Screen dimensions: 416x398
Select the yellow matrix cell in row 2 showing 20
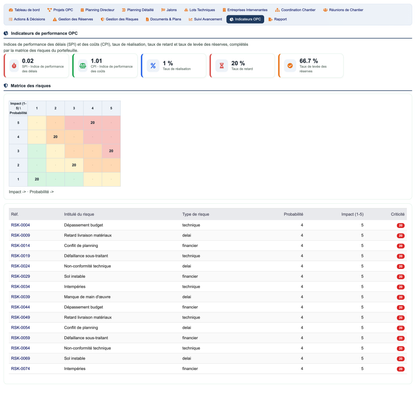74,165
